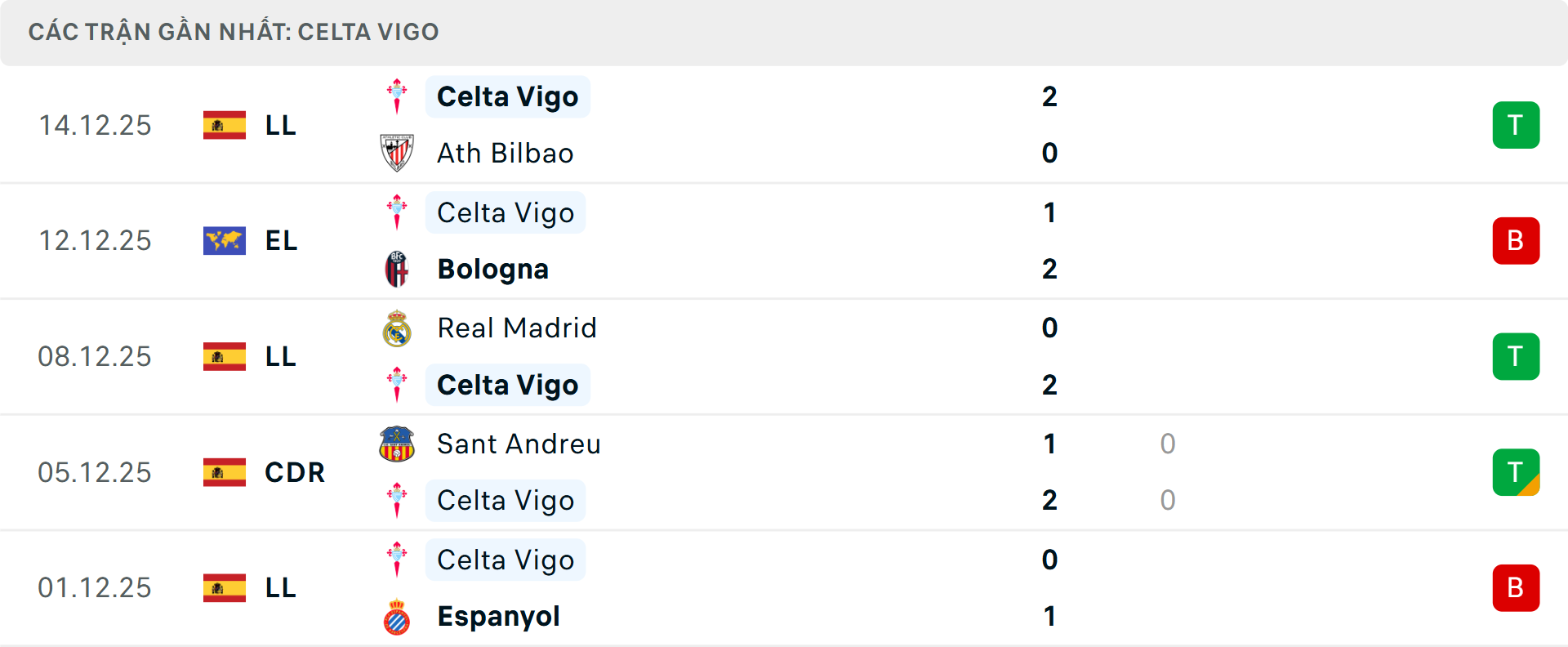Toggle the red B badge for the Bologna match
This screenshot has width=1568, height=647.
[x=1516, y=240]
